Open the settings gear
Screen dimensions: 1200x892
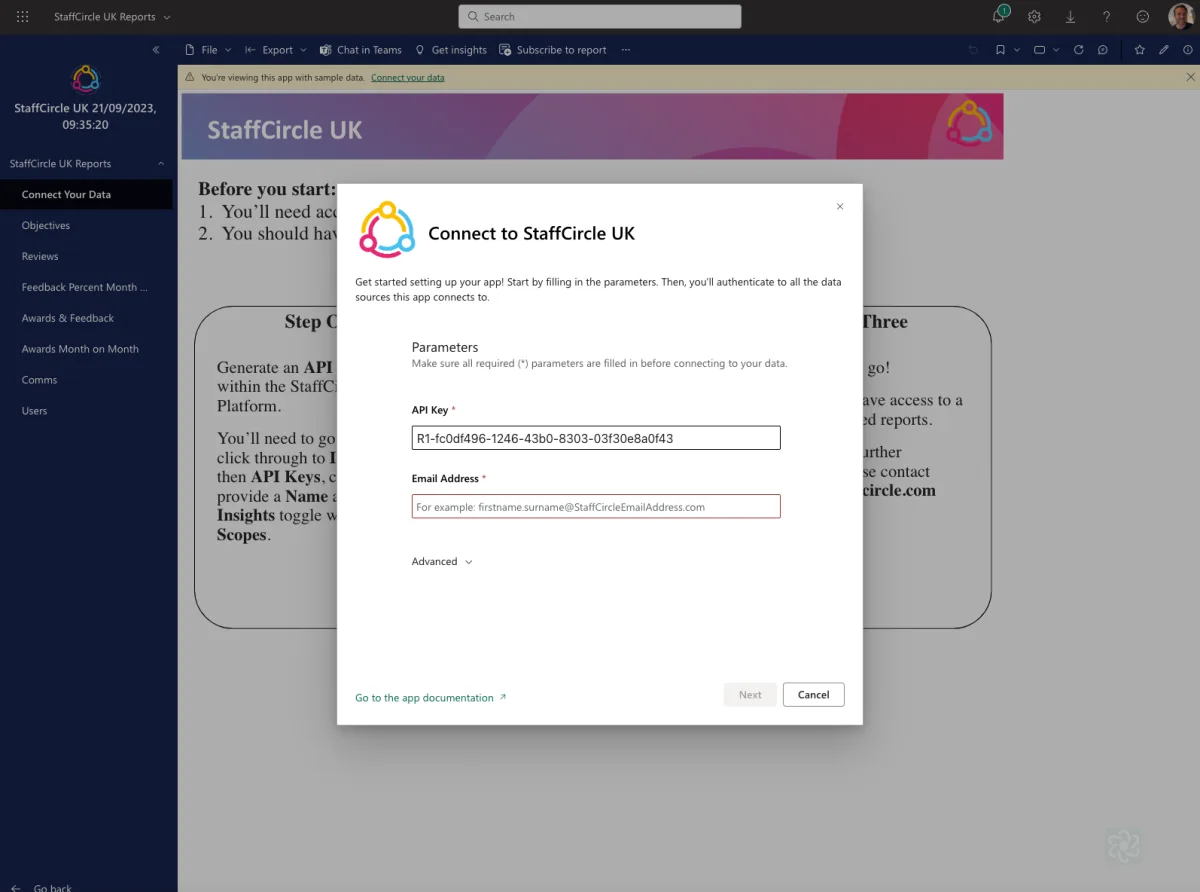[x=1035, y=17]
